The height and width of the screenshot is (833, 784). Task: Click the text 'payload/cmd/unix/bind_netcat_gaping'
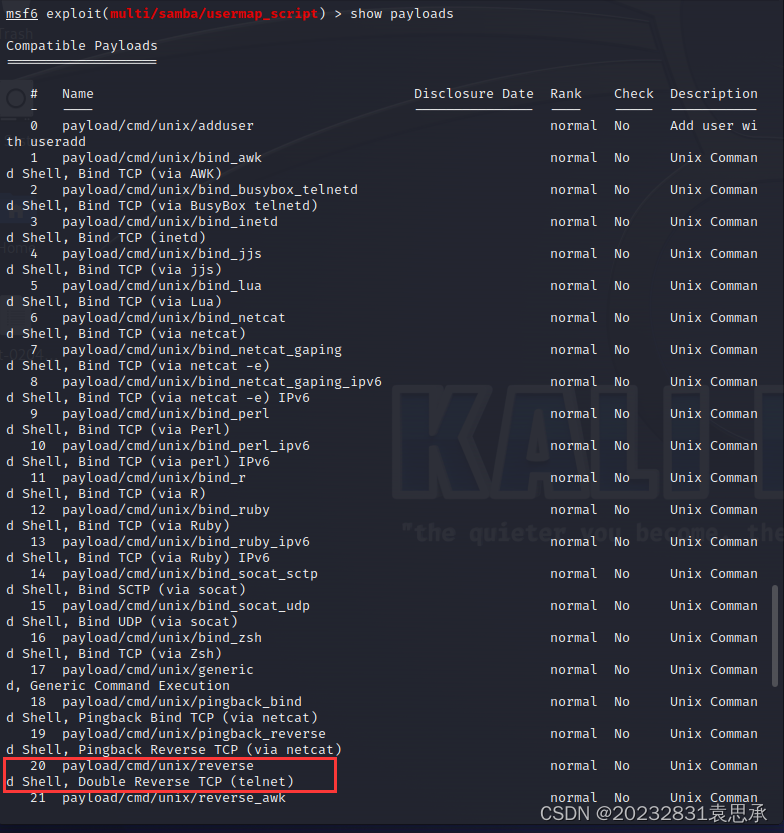(201, 350)
